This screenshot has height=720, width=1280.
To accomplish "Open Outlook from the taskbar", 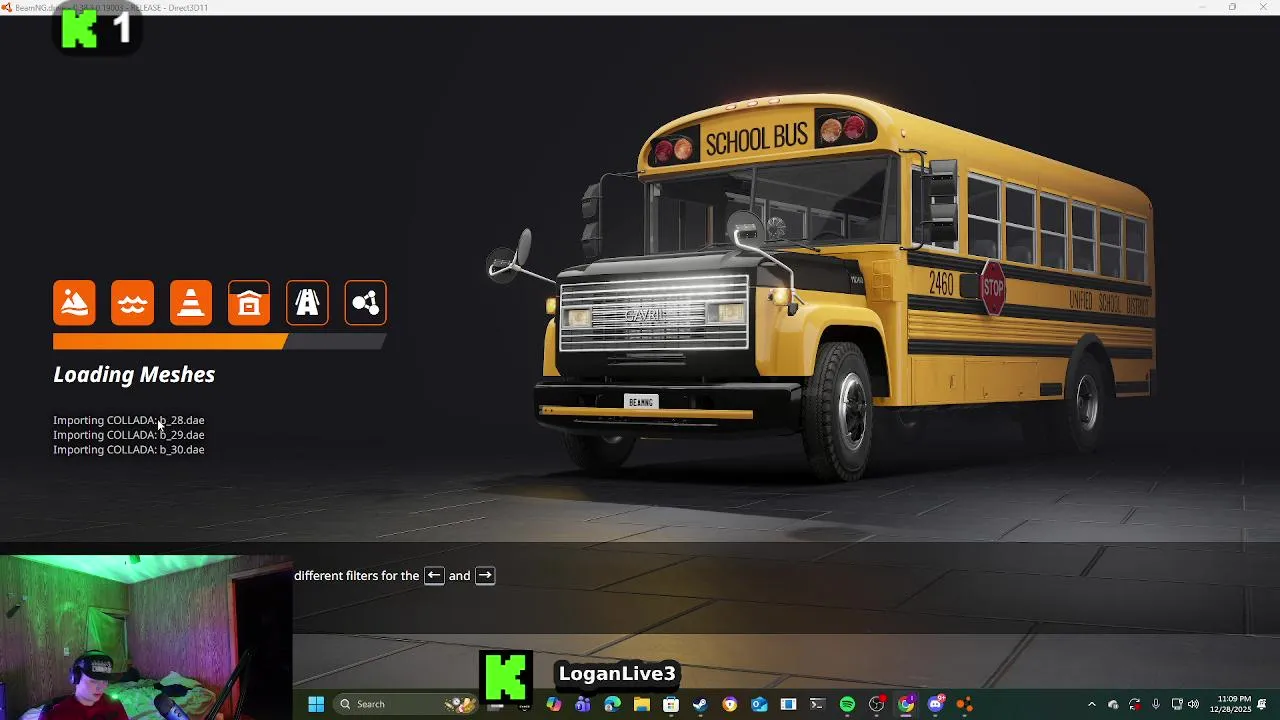I will (x=759, y=704).
